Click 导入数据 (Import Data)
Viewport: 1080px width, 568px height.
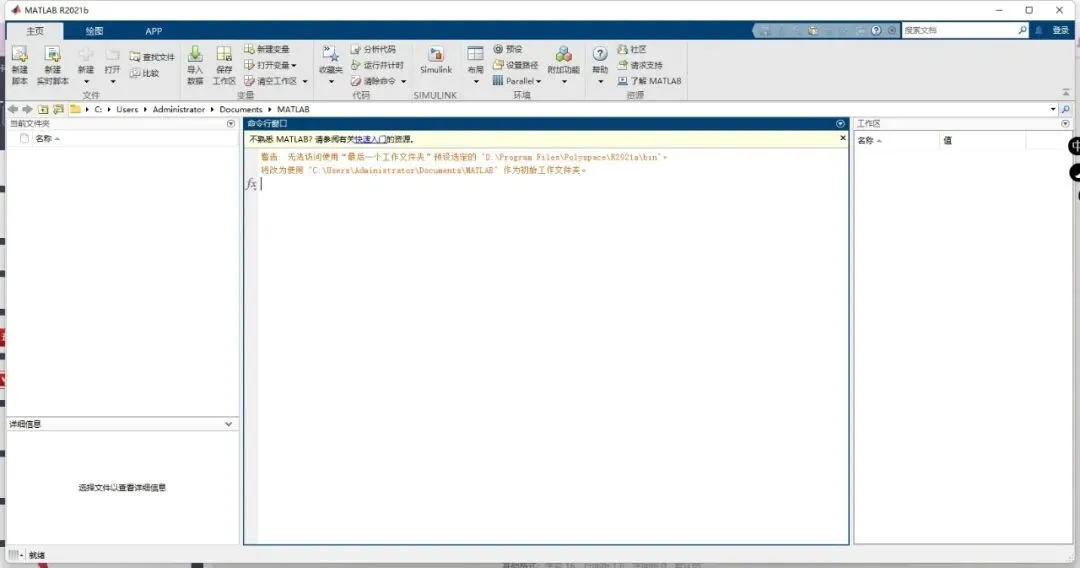pyautogui.click(x=195, y=65)
